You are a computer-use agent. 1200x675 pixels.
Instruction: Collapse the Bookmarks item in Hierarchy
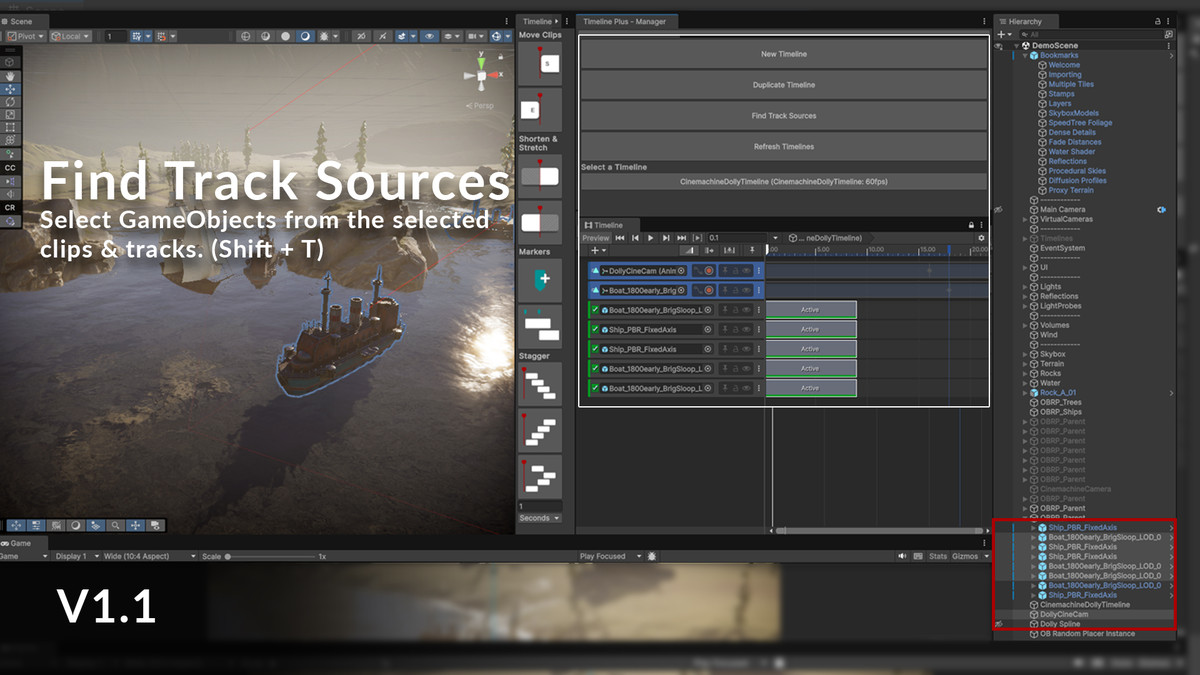pyautogui.click(x=1024, y=56)
